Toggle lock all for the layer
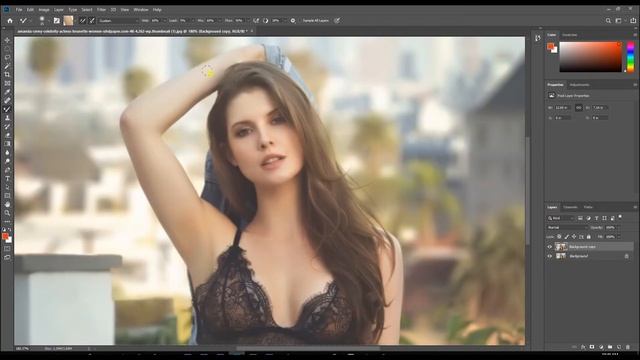The height and width of the screenshot is (360, 640). click(589, 237)
